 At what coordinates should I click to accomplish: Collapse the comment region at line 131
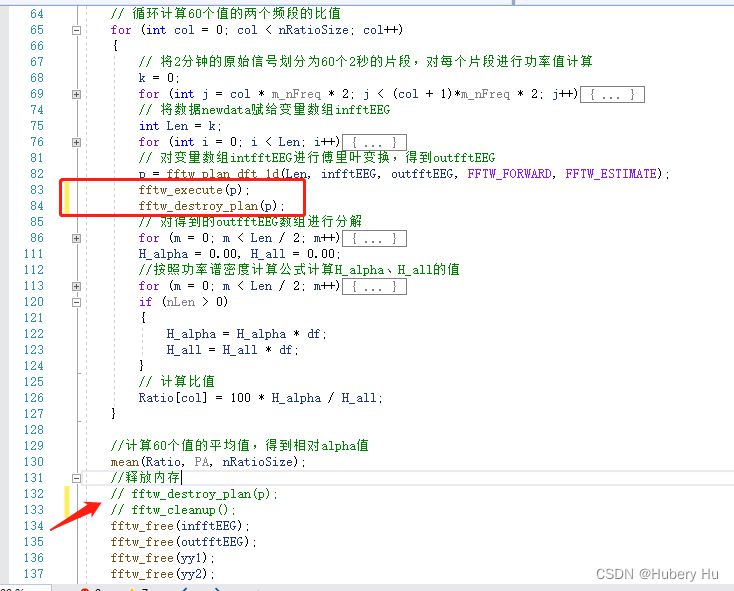click(x=76, y=478)
